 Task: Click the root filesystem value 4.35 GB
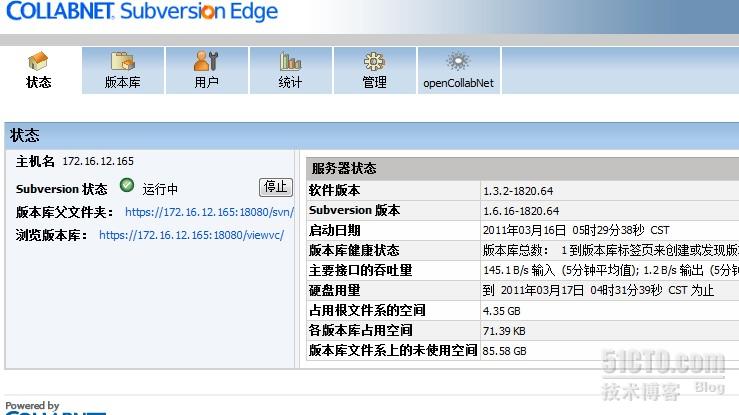501,311
